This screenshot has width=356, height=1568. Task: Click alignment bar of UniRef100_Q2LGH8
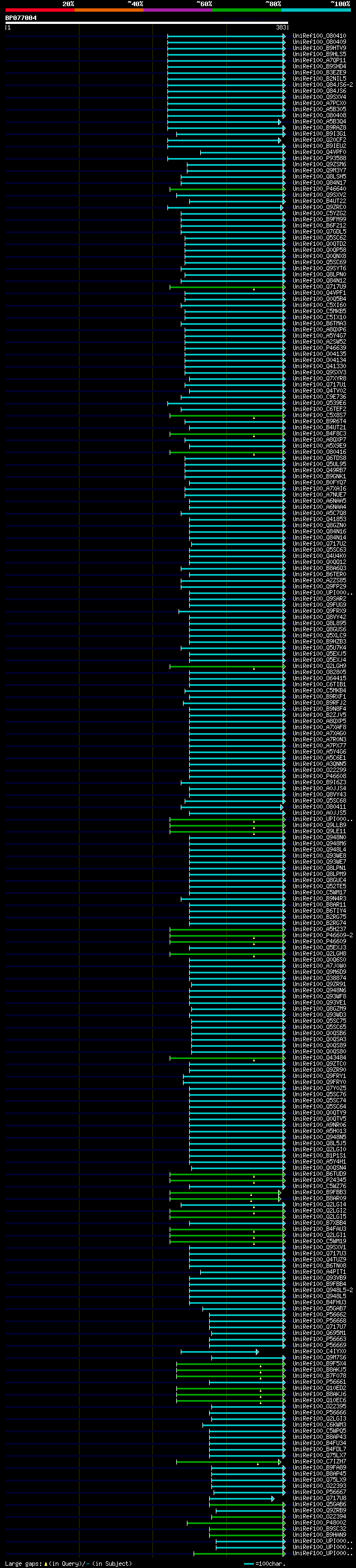[x=227, y=954]
